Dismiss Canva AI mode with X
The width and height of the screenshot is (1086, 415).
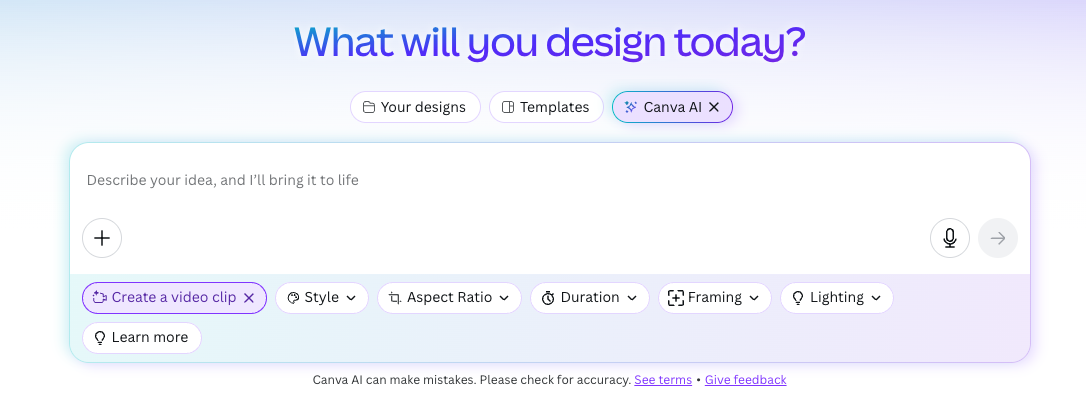click(x=714, y=107)
